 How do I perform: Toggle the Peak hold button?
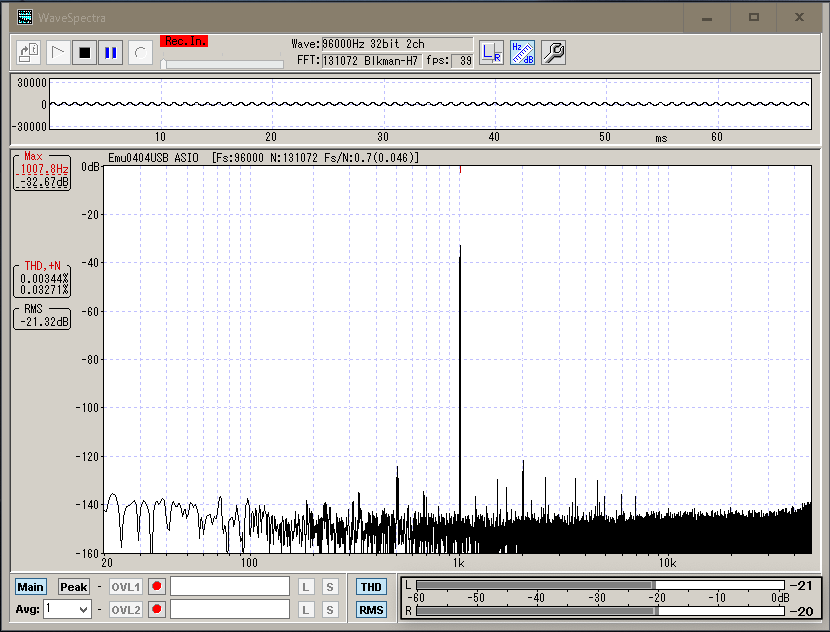point(74,586)
